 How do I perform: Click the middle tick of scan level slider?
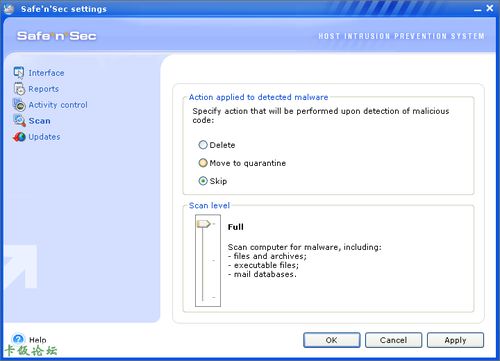(214, 260)
